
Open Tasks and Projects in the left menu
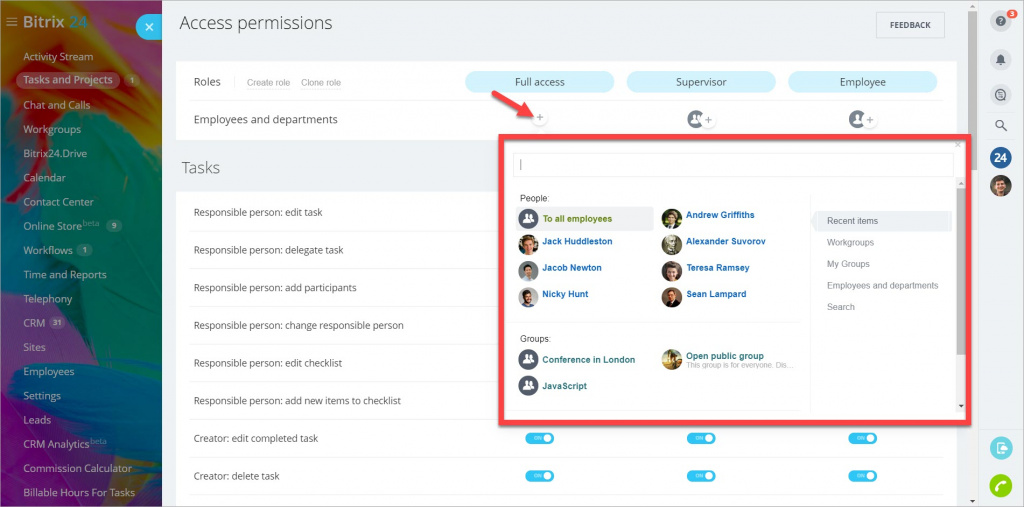(x=68, y=80)
